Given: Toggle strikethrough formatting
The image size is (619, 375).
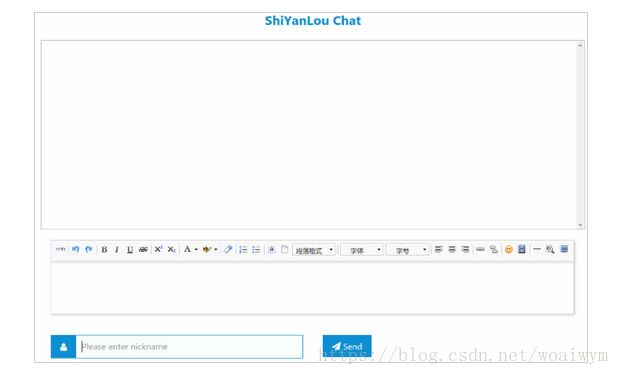Looking at the screenshot, I should [x=143, y=249].
